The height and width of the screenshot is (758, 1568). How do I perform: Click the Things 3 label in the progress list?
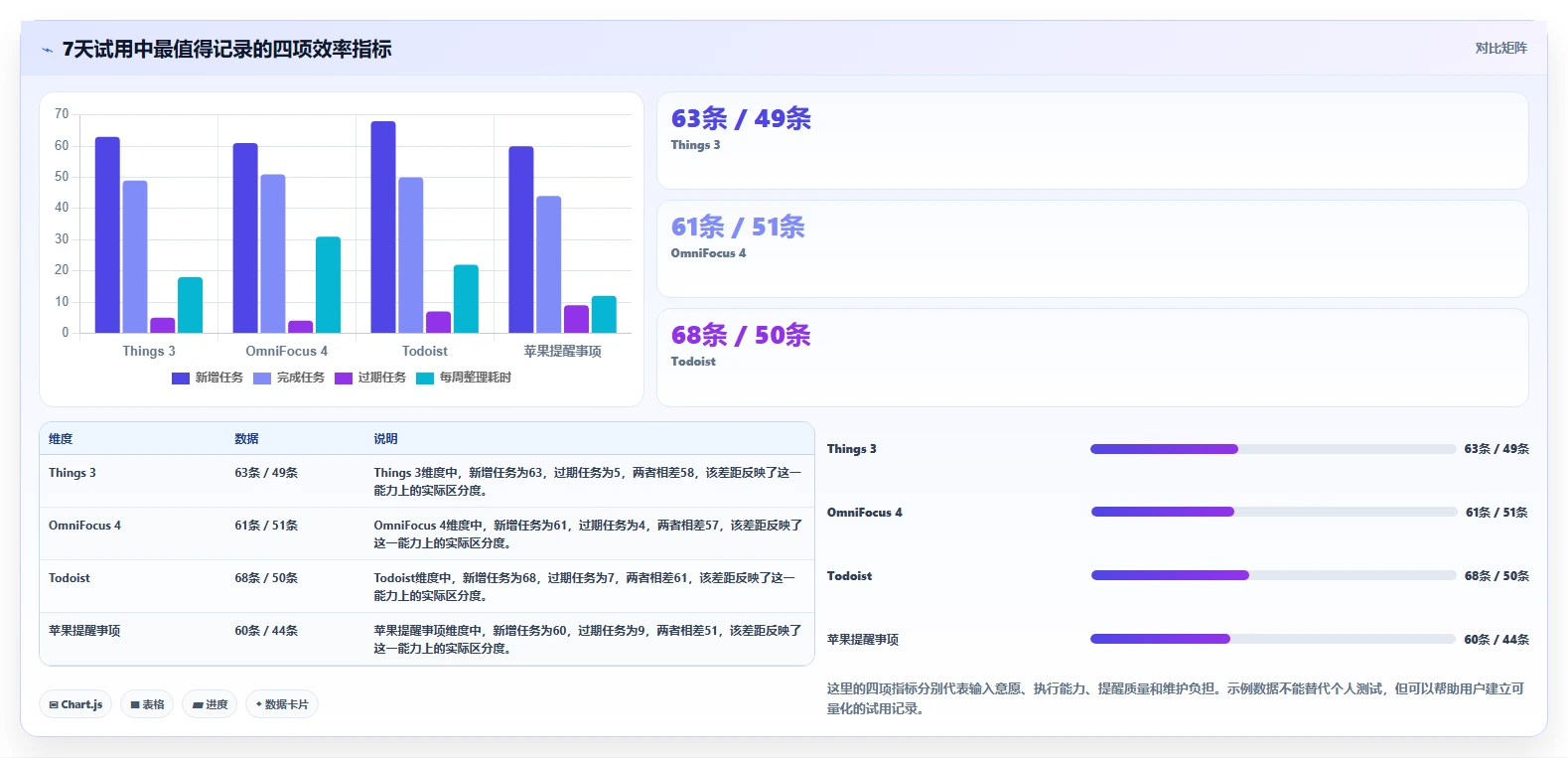(x=852, y=449)
